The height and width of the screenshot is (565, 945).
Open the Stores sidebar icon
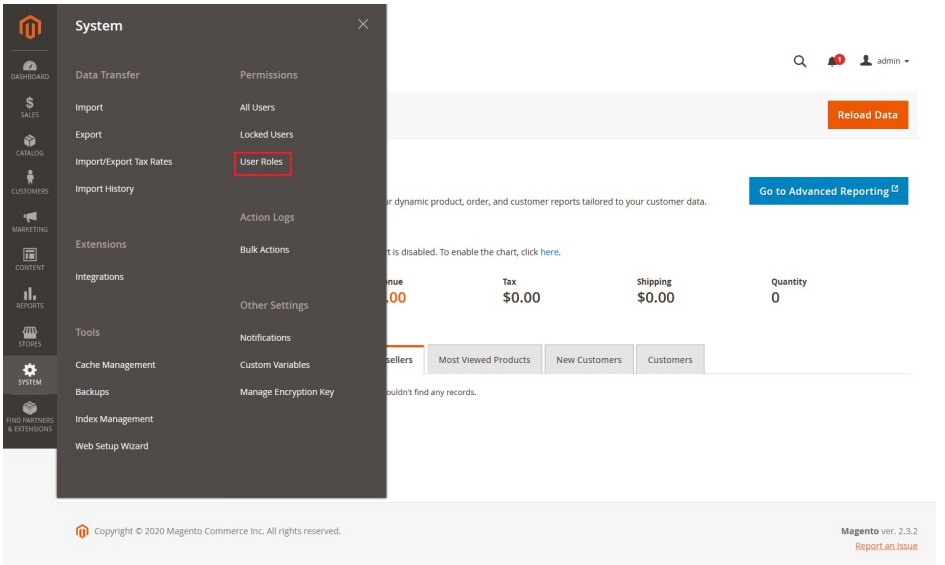[29, 336]
